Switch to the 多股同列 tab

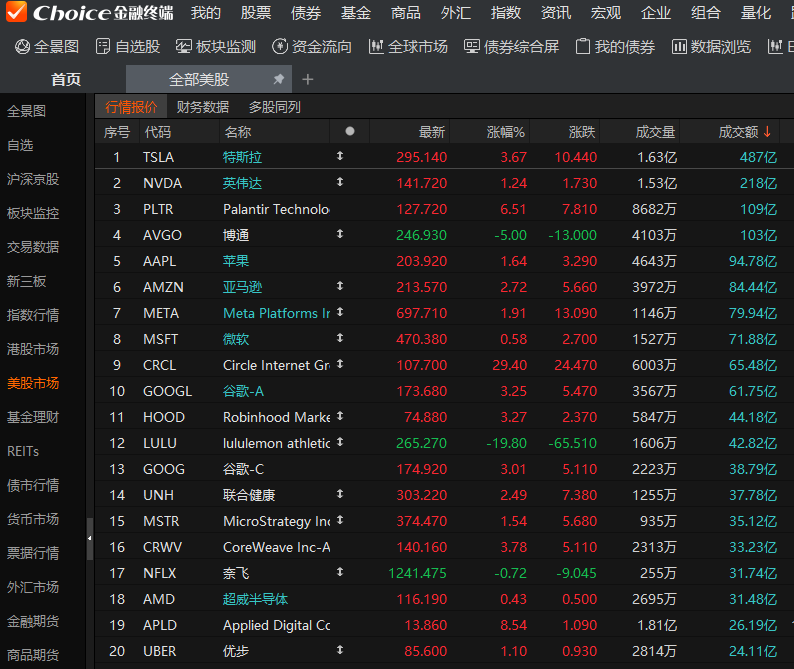click(x=274, y=107)
